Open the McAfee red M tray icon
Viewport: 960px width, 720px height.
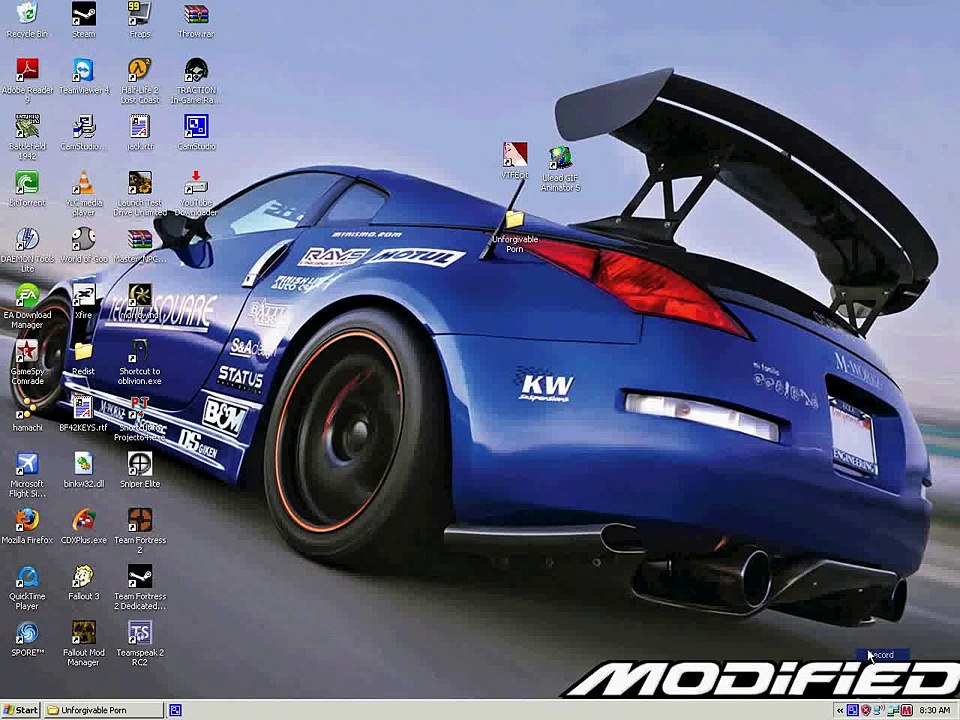(907, 710)
